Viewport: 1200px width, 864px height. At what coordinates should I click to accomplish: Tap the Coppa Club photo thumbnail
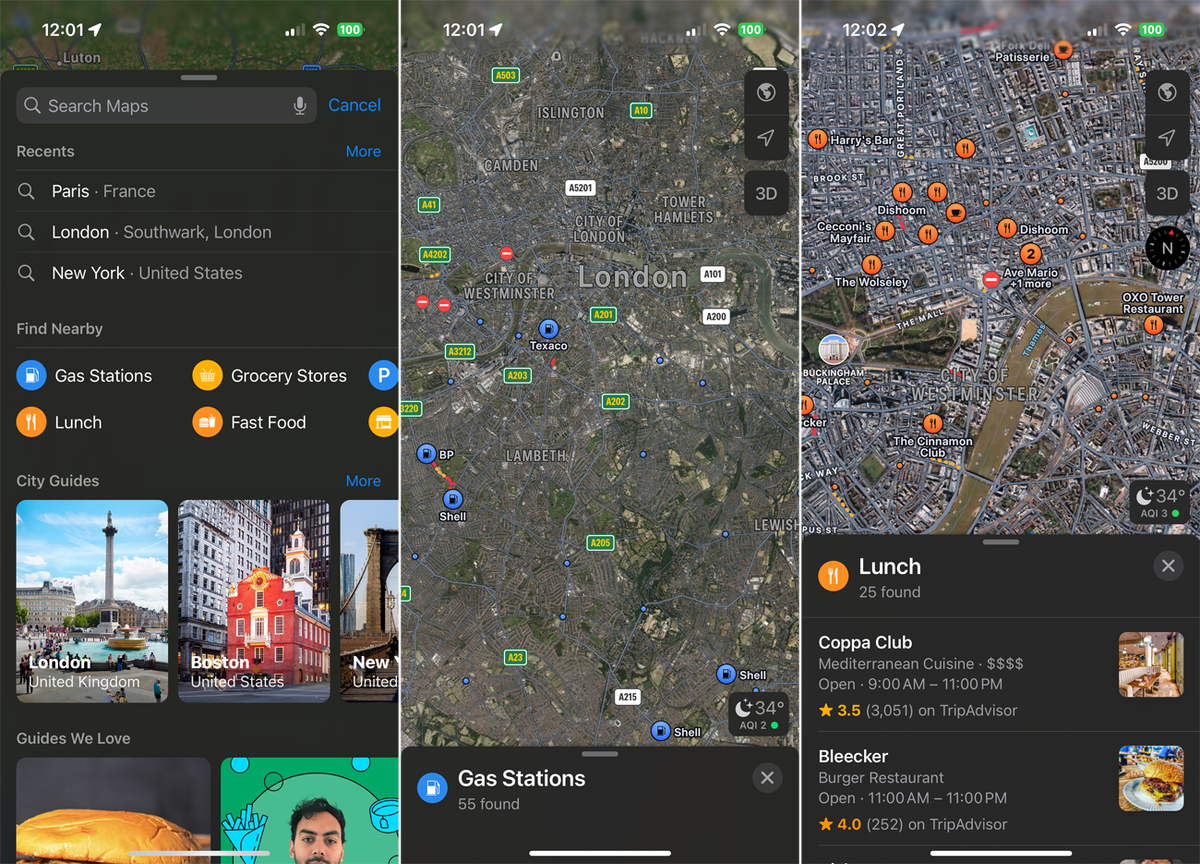1151,664
